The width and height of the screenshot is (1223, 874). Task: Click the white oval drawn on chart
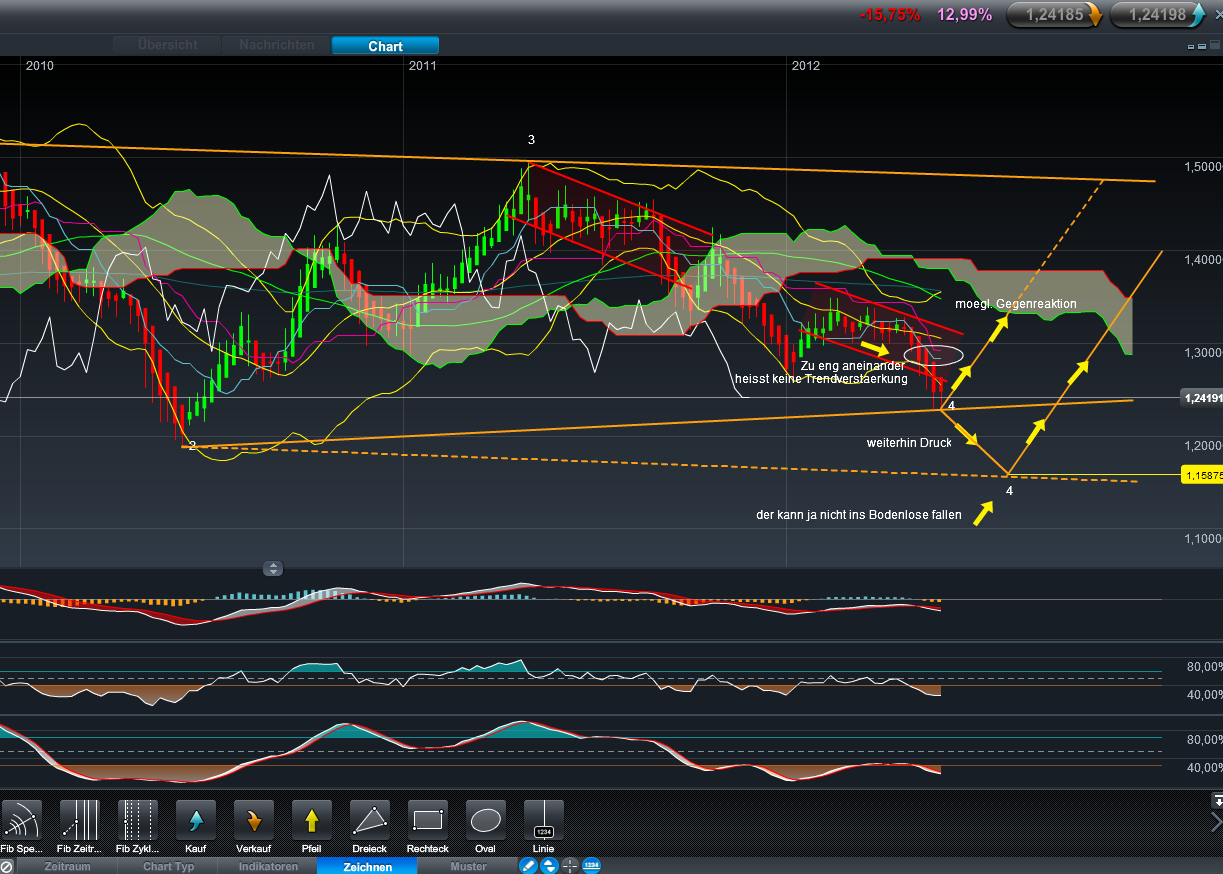click(x=934, y=354)
